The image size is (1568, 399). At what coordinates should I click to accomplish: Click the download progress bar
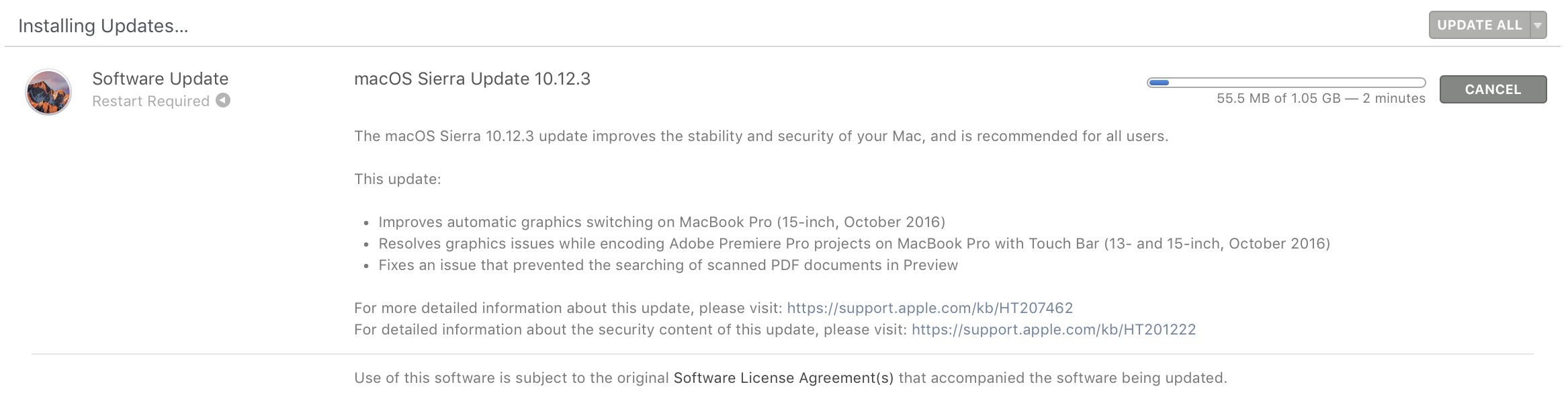[1286, 83]
